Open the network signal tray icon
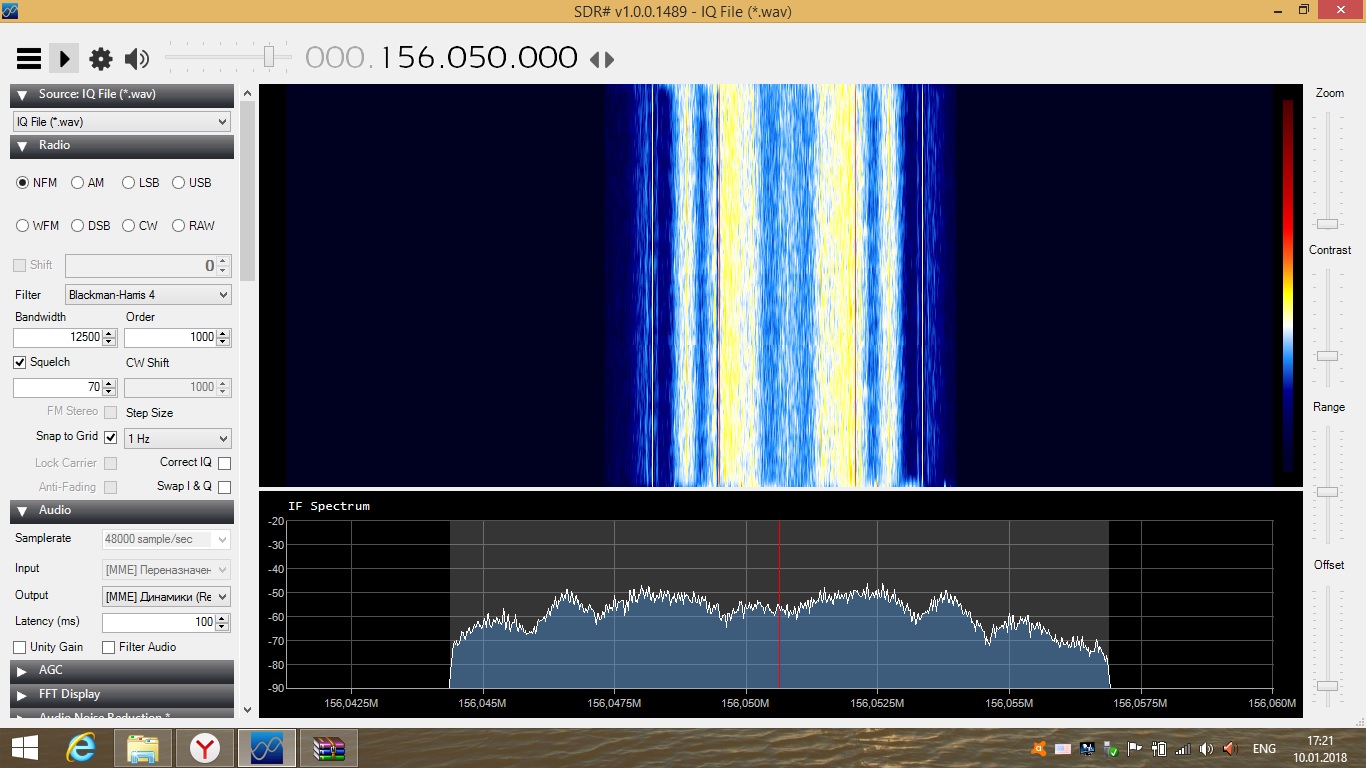The width and height of the screenshot is (1366, 768). [x=1183, y=749]
